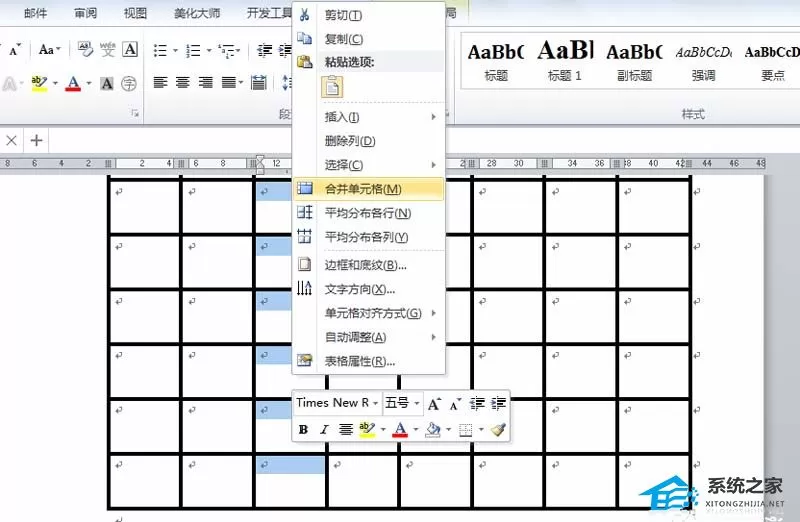Screen dimensions: 800x522
Task: Select 合并单元格(M) from the context menu
Action: (x=368, y=189)
